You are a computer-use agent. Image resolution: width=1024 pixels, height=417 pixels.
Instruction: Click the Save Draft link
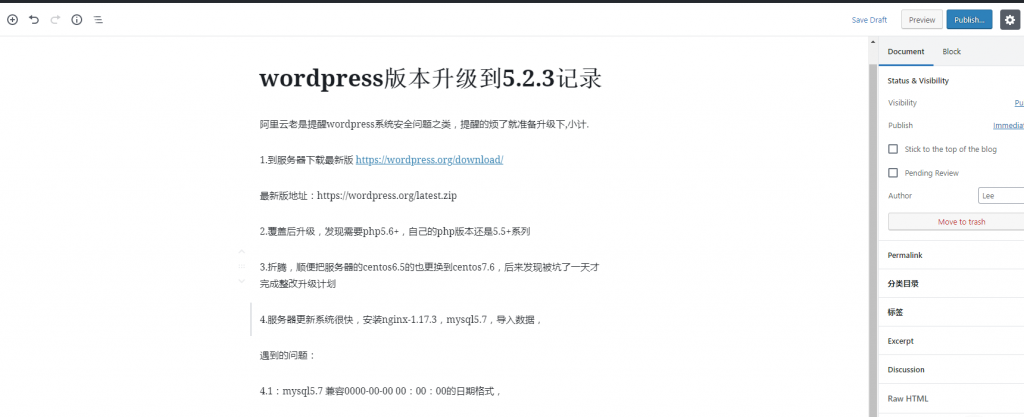(x=869, y=19)
